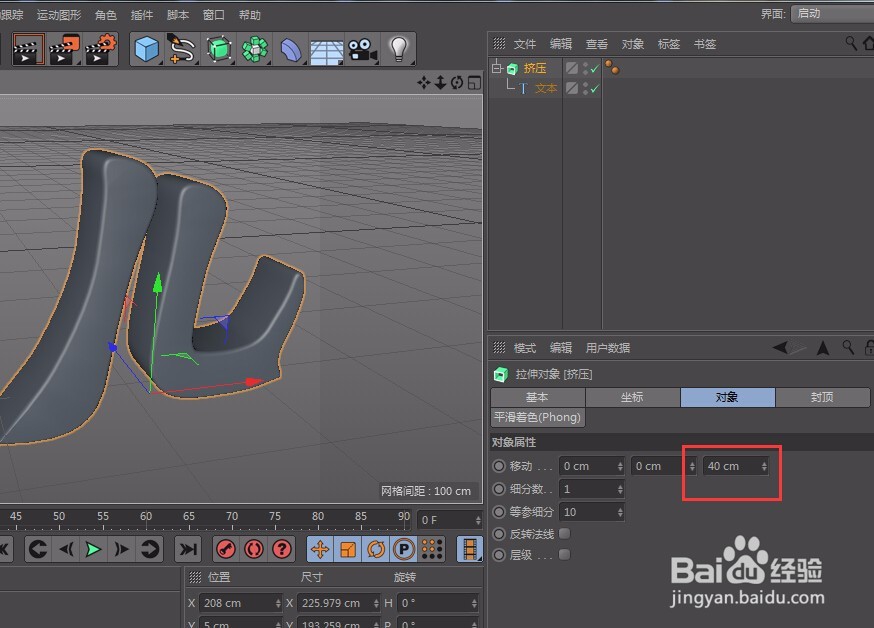This screenshot has height=628, width=874.
Task: Select the 文本 child object in the manager
Action: pyautogui.click(x=547, y=88)
